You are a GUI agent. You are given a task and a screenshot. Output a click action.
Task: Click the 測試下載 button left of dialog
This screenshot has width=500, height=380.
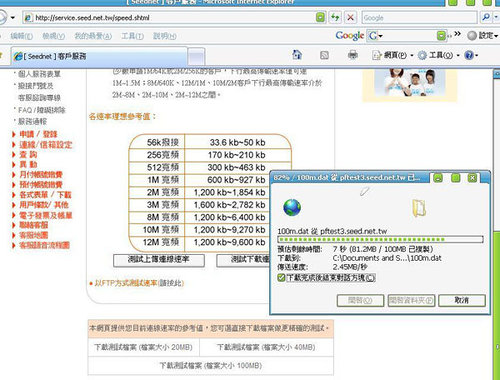point(243,260)
